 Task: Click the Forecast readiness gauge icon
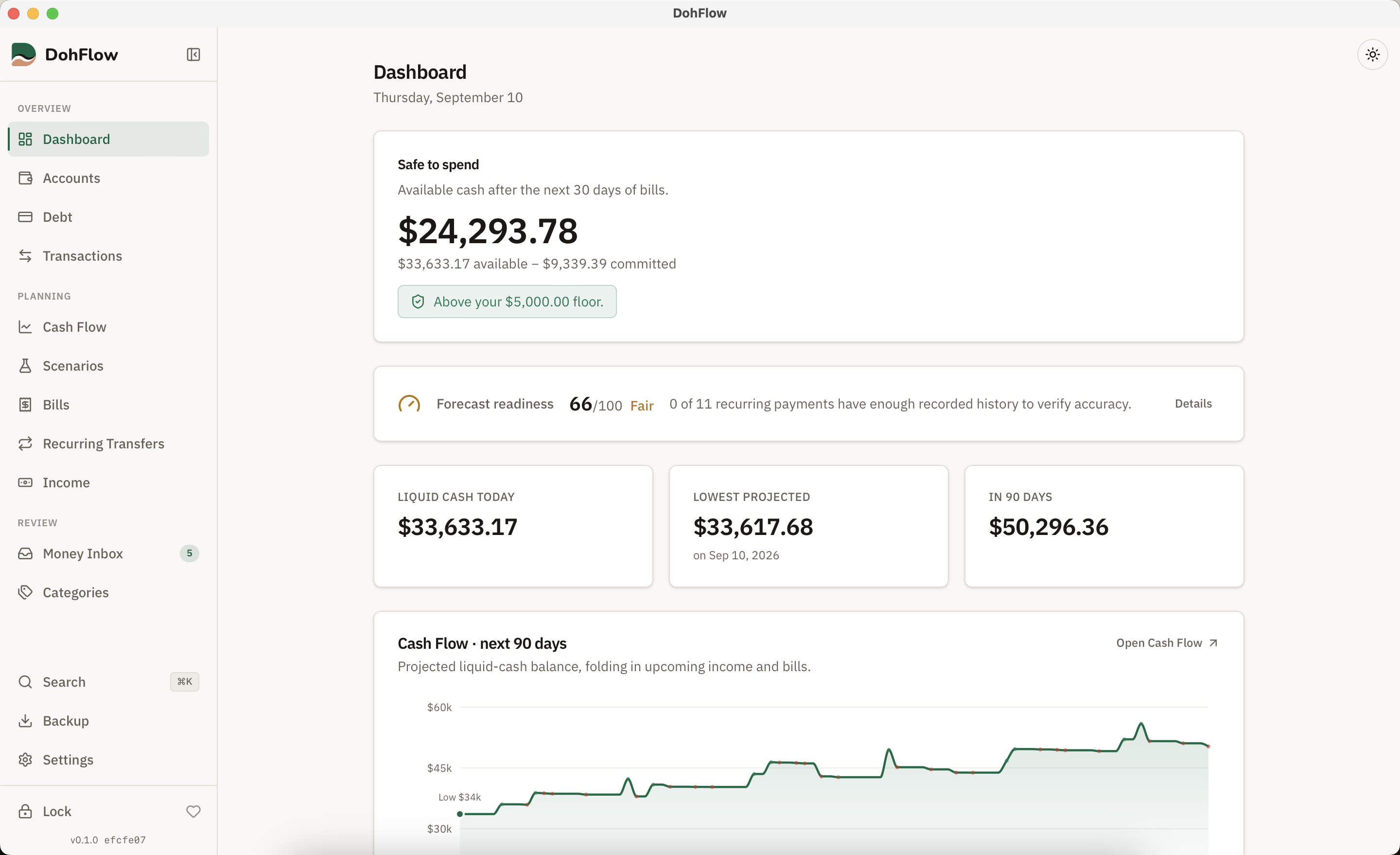pyautogui.click(x=409, y=404)
